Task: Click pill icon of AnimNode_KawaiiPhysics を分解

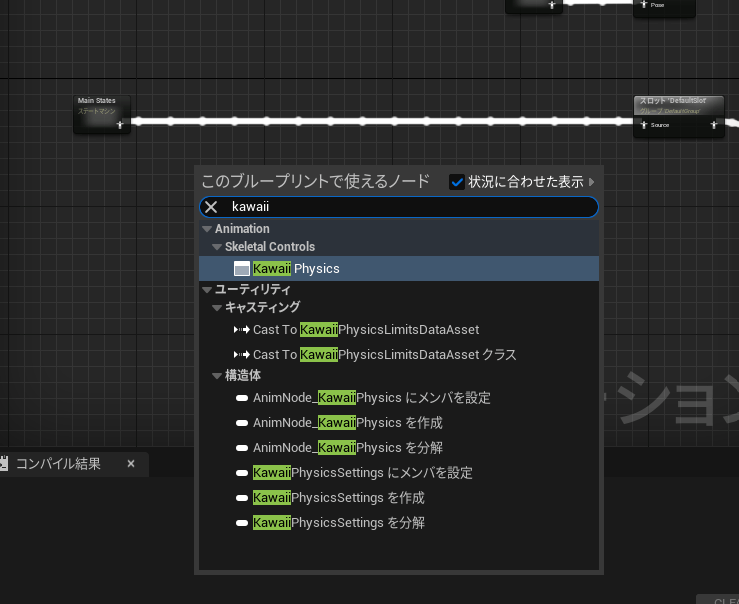Action: [242, 448]
